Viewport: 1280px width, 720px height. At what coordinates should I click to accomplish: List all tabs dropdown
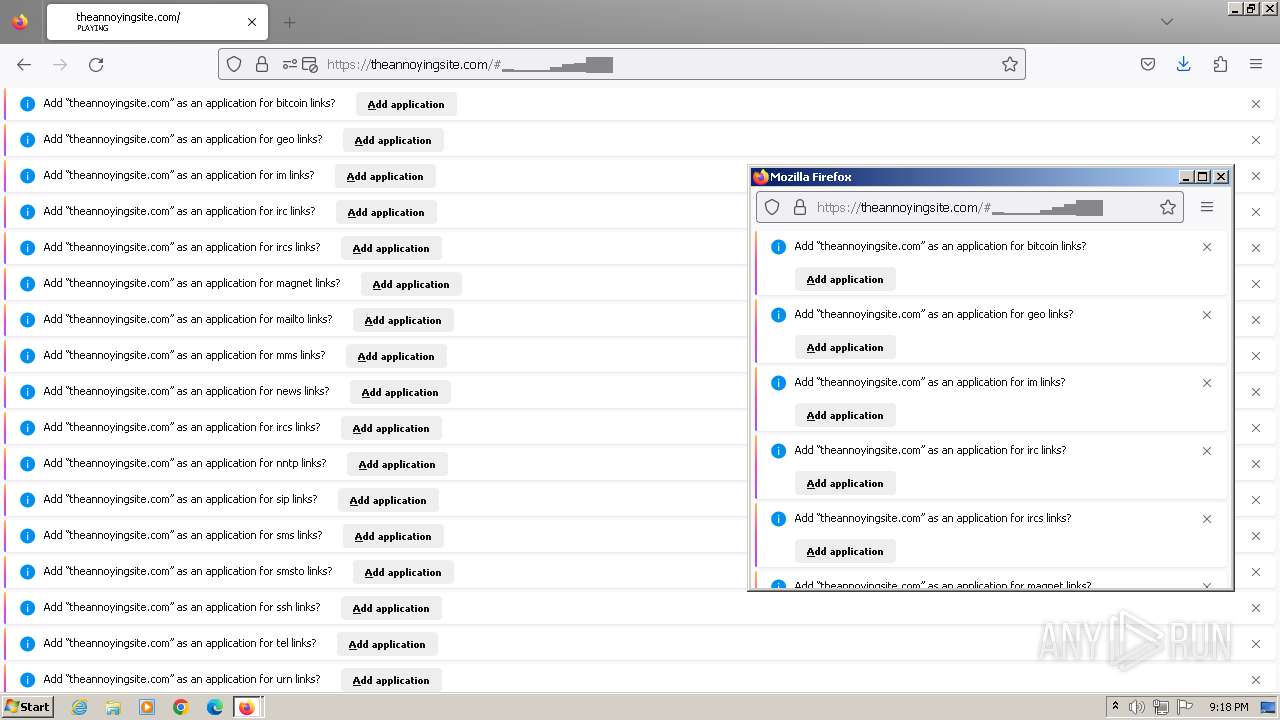pyautogui.click(x=1167, y=22)
